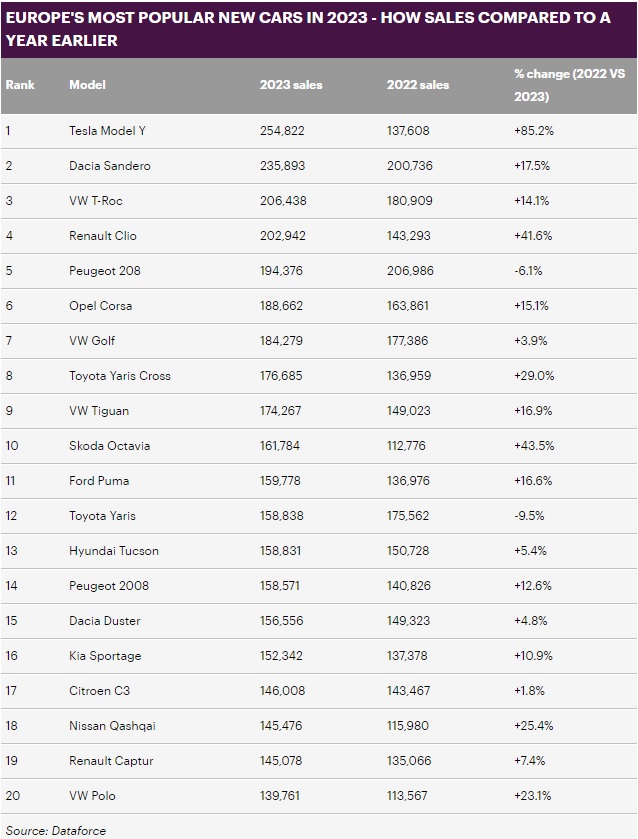This screenshot has height=839, width=638.
Task: Click Toyota Yaris -9.5% change value
Action: [529, 516]
